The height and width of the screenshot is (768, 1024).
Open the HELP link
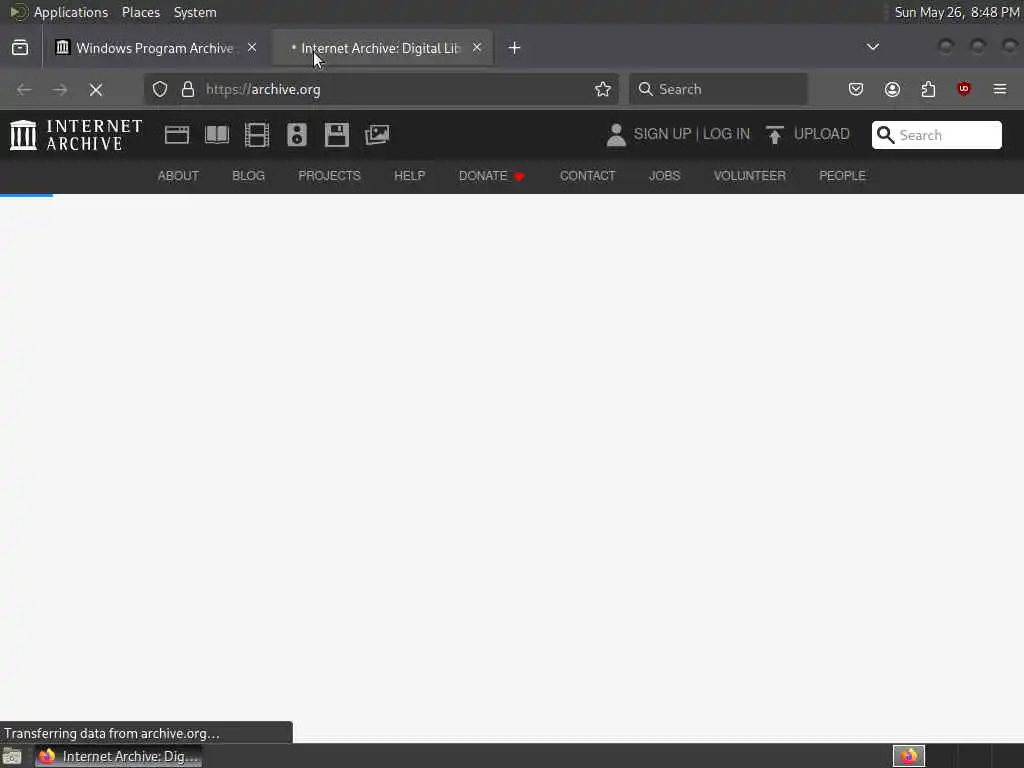(x=409, y=176)
